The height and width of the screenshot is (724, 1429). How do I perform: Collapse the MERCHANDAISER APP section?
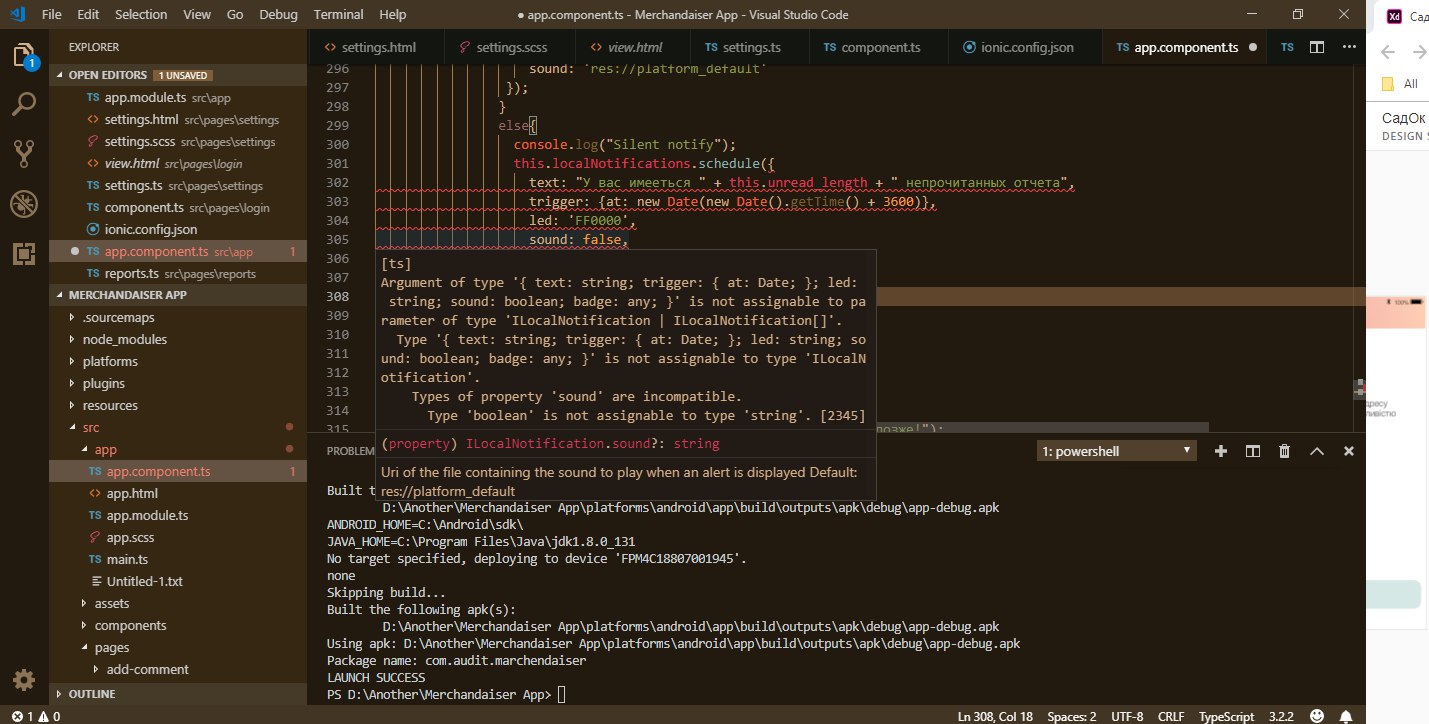(178, 295)
